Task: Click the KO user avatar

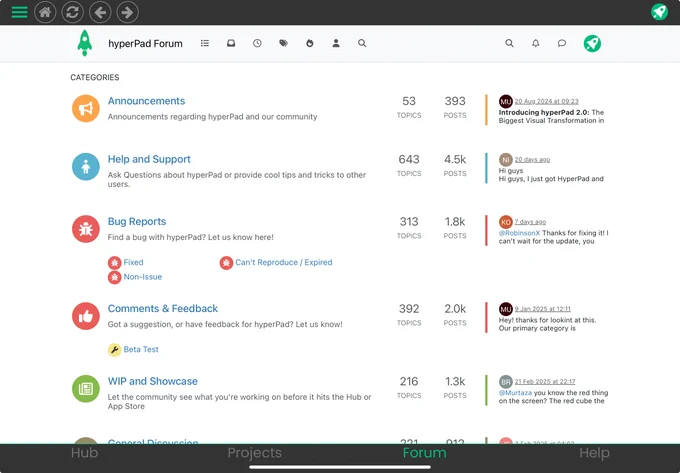Action: (506, 222)
